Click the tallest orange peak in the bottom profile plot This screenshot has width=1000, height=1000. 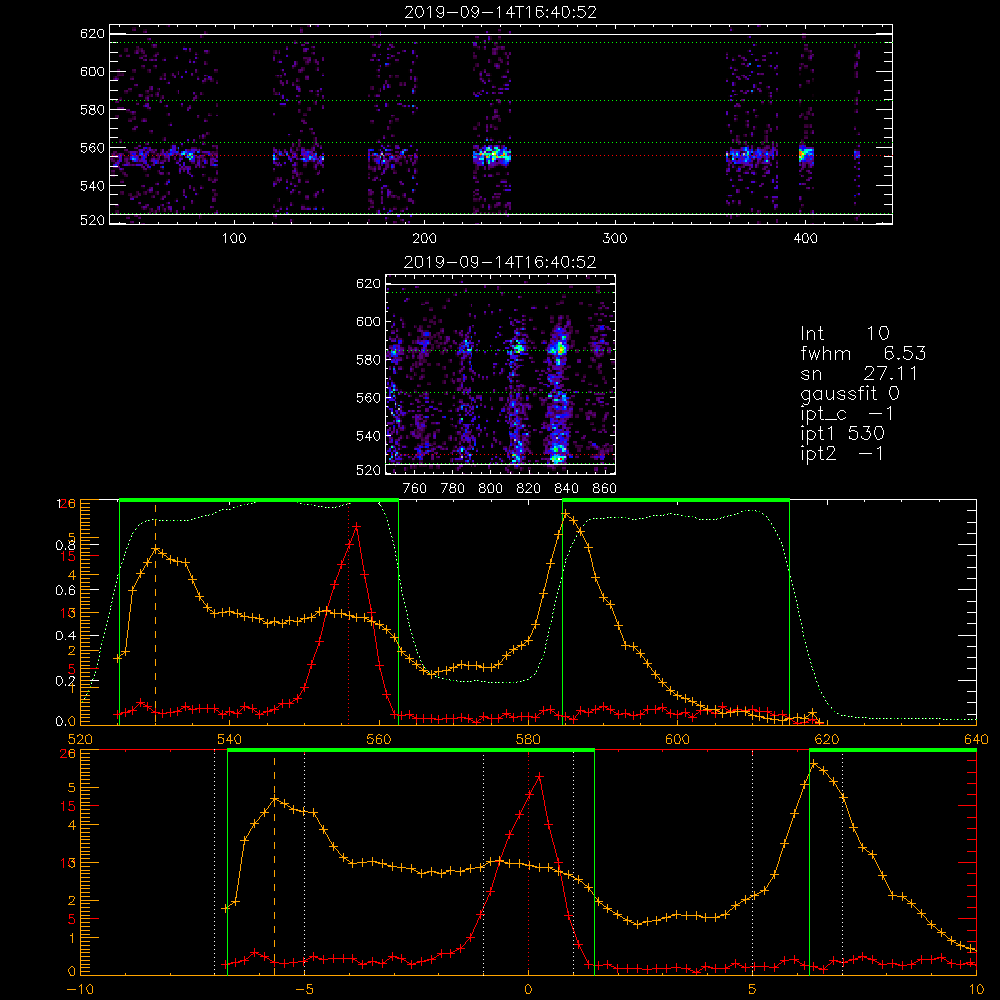coord(814,764)
